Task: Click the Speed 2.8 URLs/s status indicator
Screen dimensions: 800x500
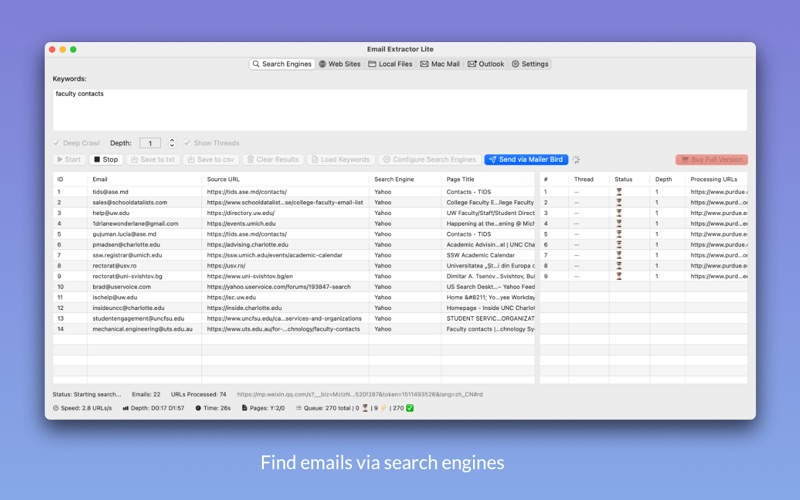Action: [82, 408]
